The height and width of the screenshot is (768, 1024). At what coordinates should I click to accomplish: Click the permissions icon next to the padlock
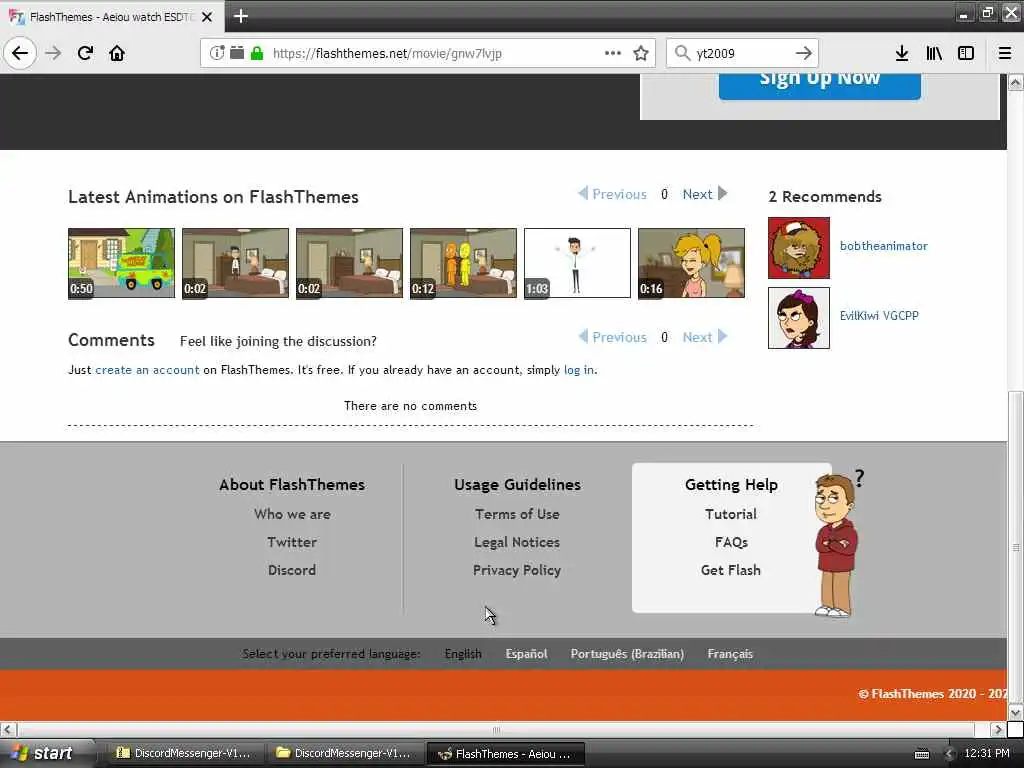coord(237,53)
